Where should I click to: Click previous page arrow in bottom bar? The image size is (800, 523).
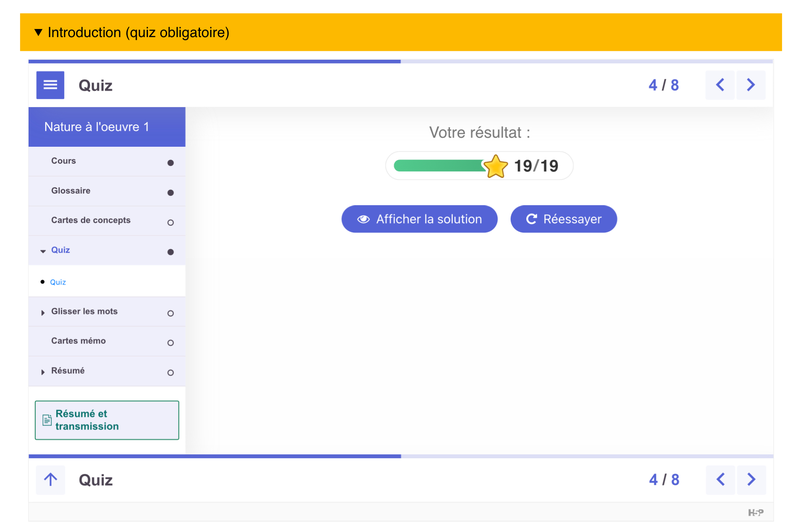(x=720, y=480)
